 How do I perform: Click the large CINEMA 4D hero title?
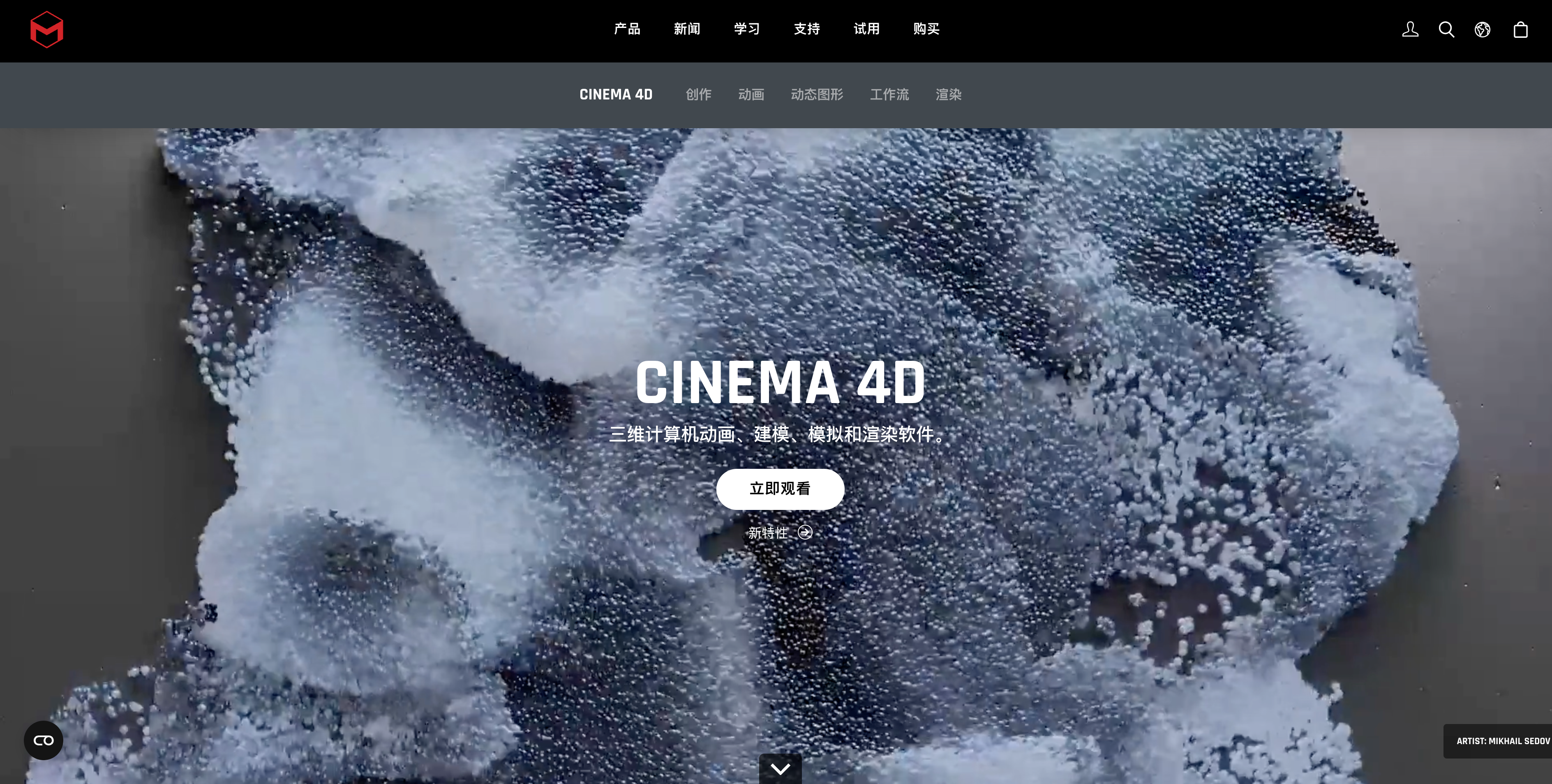pos(780,383)
